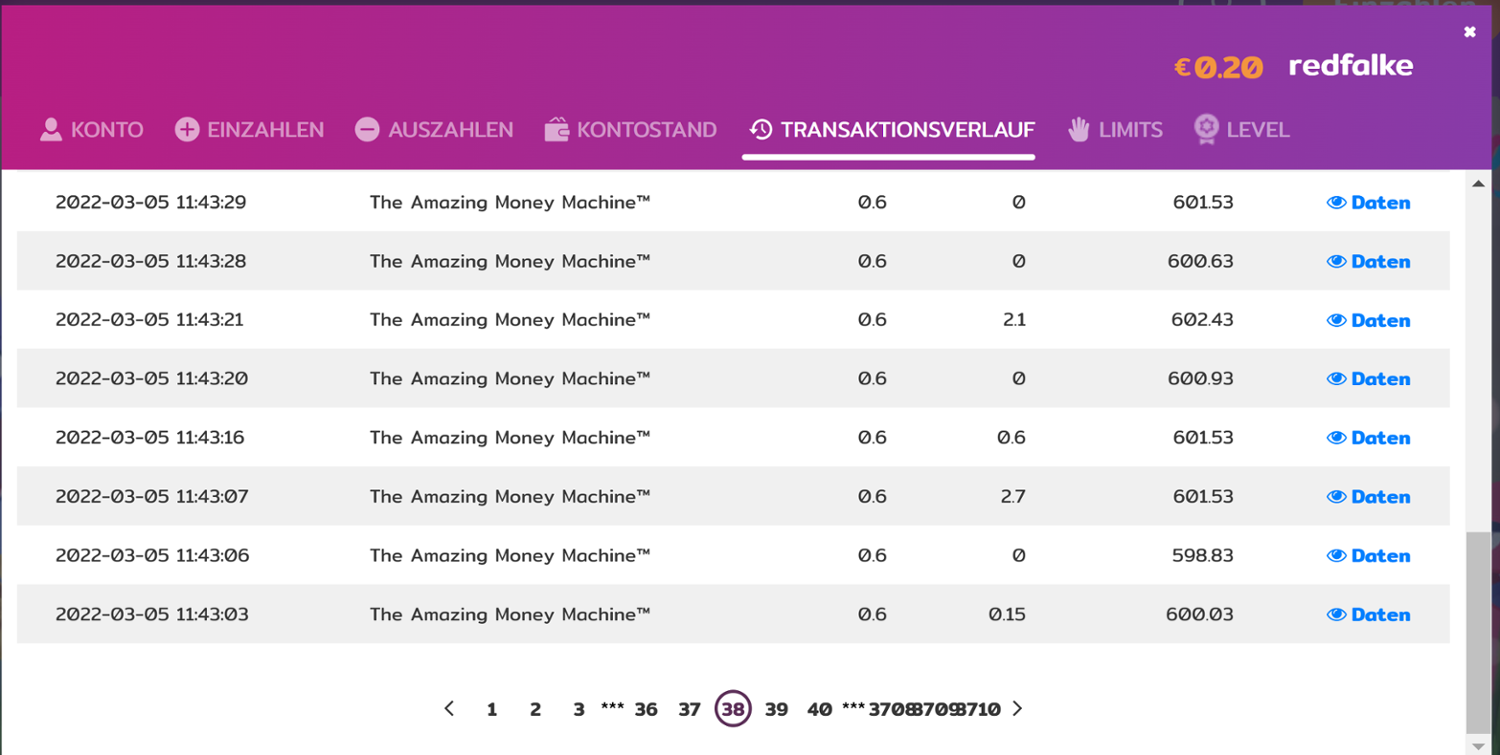
Task: Click the Kontostand wallet icon
Action: pyautogui.click(x=557, y=130)
